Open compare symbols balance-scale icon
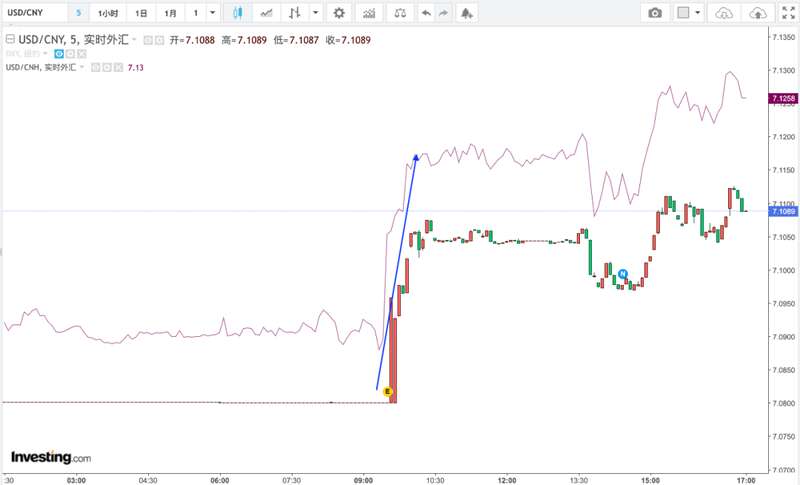The width and height of the screenshot is (800, 485). pos(400,13)
